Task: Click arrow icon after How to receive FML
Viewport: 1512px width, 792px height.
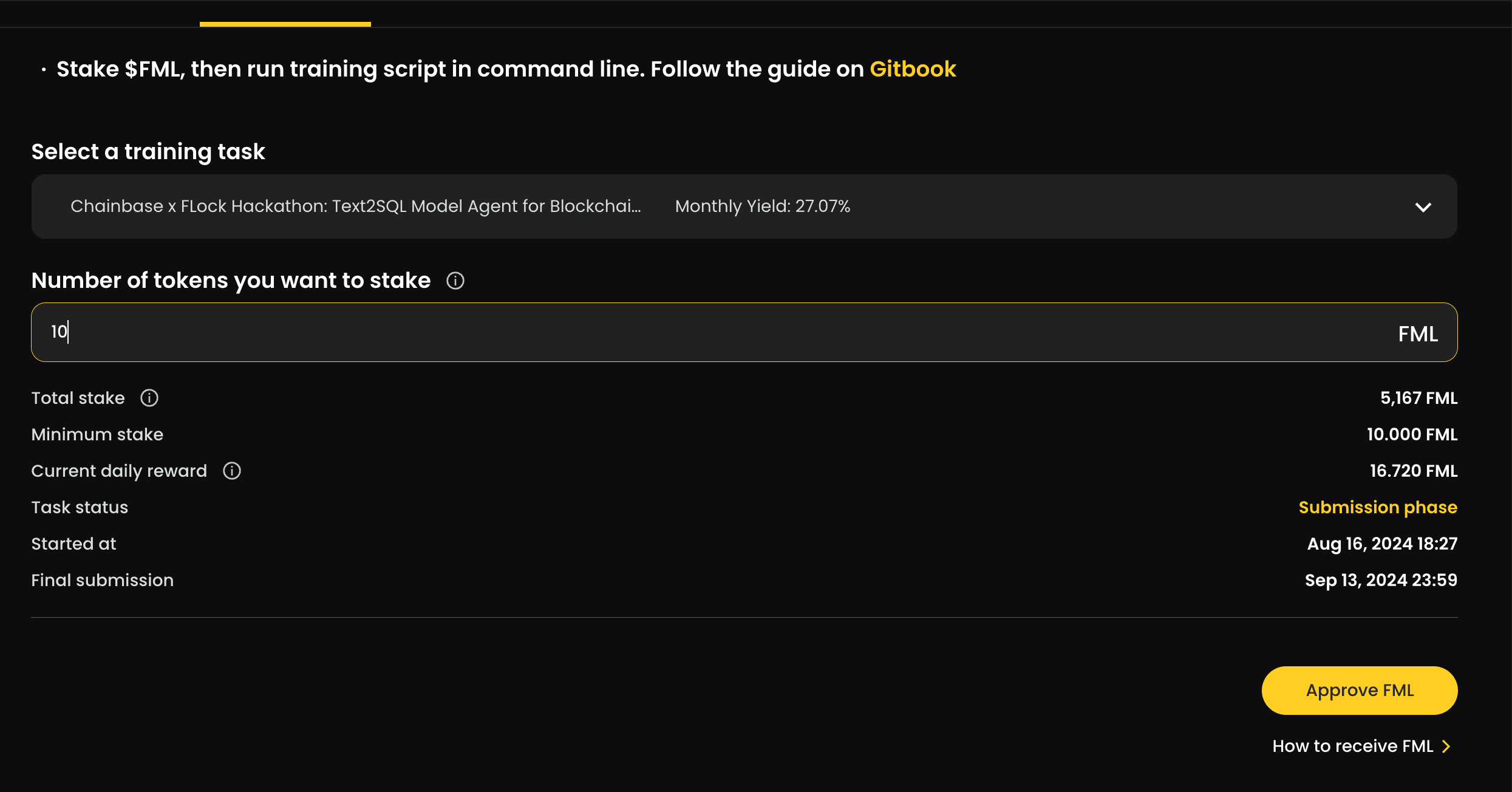Action: click(1446, 746)
